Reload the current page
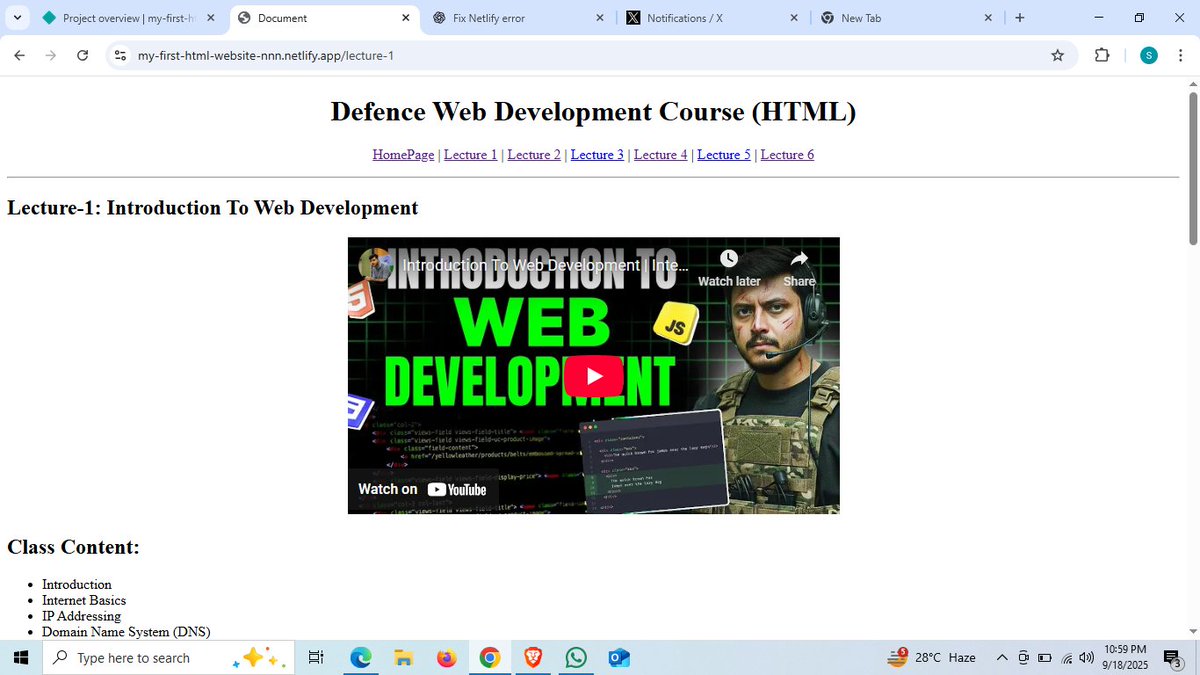The image size is (1200, 675). click(83, 55)
